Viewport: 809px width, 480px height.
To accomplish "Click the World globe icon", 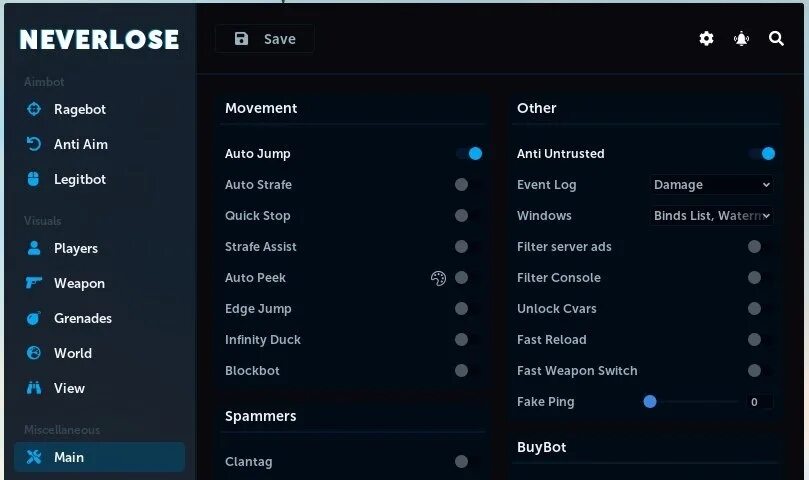I will (x=34, y=353).
